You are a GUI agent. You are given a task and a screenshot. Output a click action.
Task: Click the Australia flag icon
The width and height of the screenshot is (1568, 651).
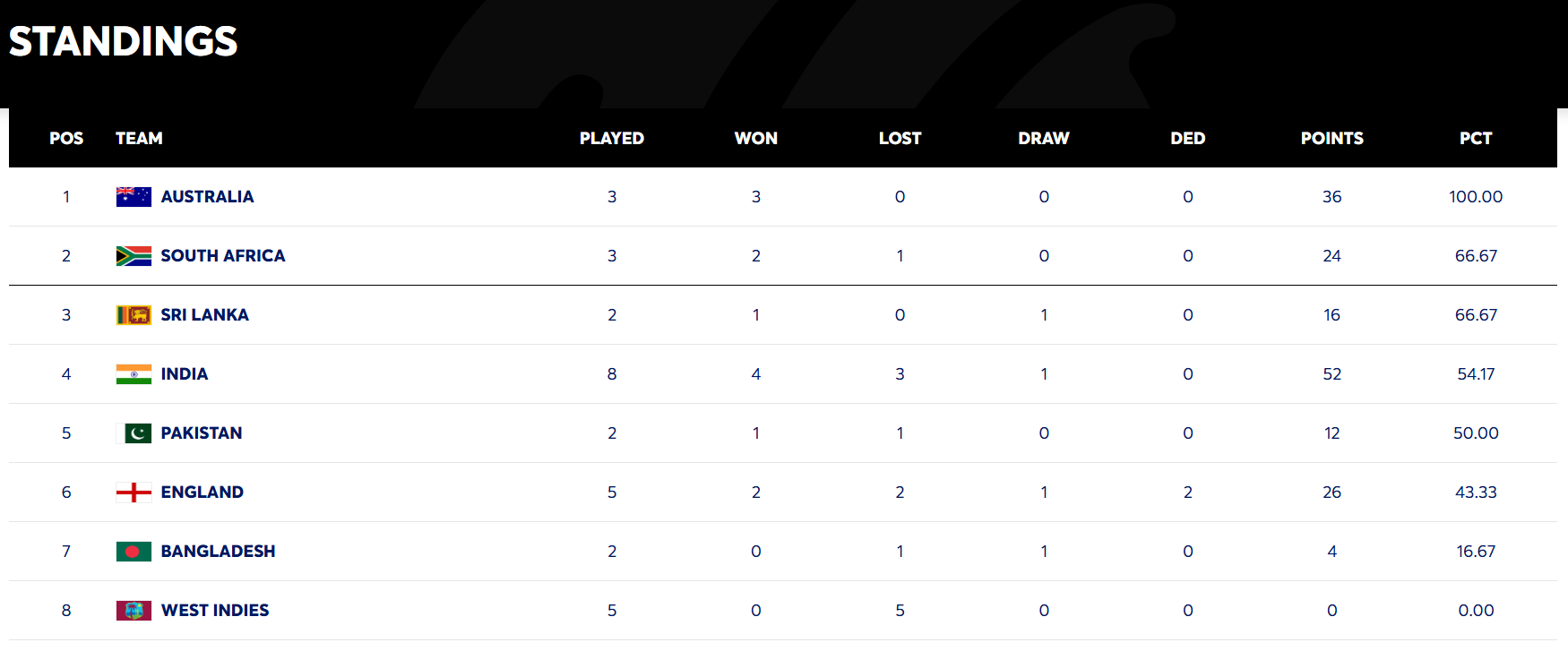tap(134, 197)
